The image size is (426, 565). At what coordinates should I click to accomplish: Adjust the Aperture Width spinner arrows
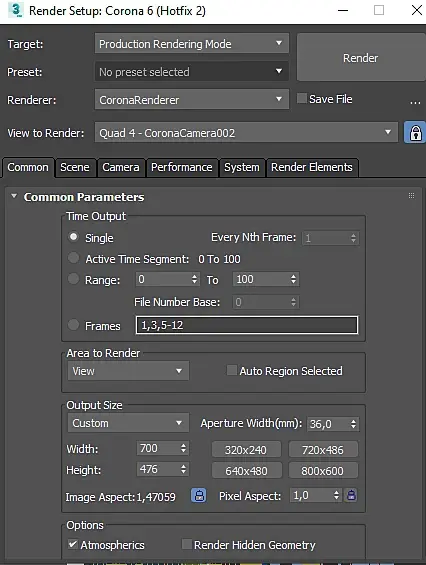pyautogui.click(x=354, y=424)
